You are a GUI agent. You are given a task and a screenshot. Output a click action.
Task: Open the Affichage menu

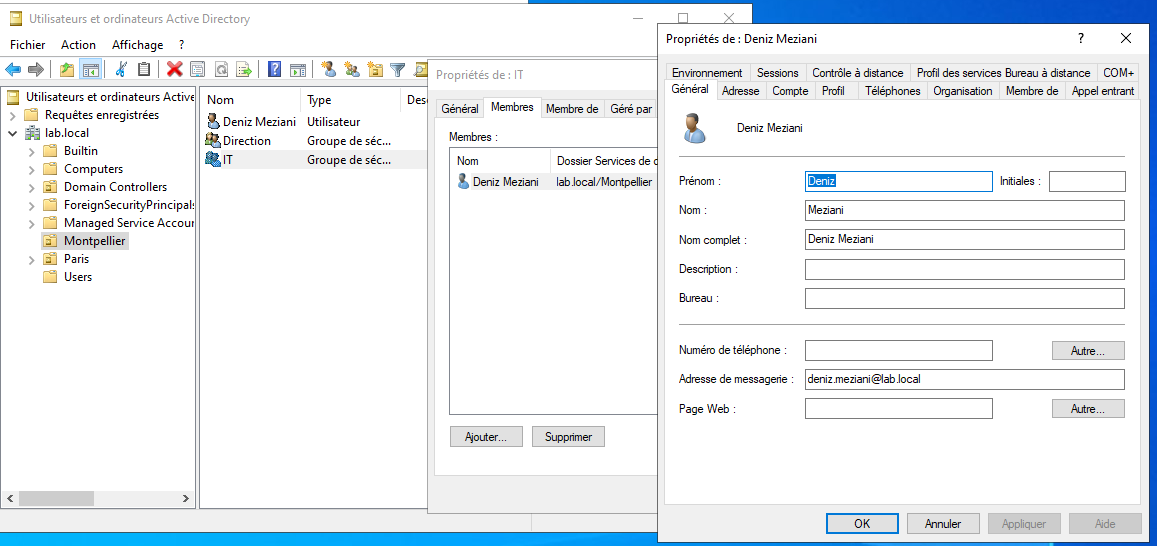(x=137, y=45)
